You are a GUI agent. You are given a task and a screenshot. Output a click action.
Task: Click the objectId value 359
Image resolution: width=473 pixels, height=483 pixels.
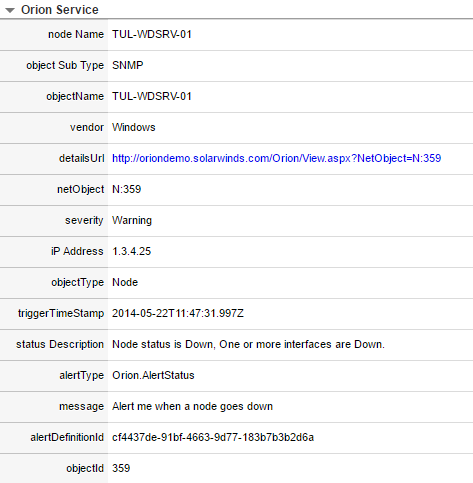[x=121, y=468]
